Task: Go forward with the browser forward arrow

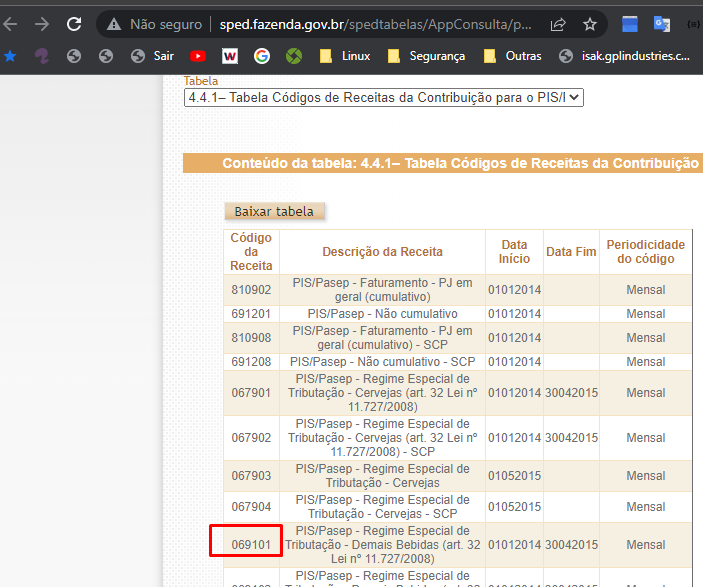Action: click(x=42, y=24)
